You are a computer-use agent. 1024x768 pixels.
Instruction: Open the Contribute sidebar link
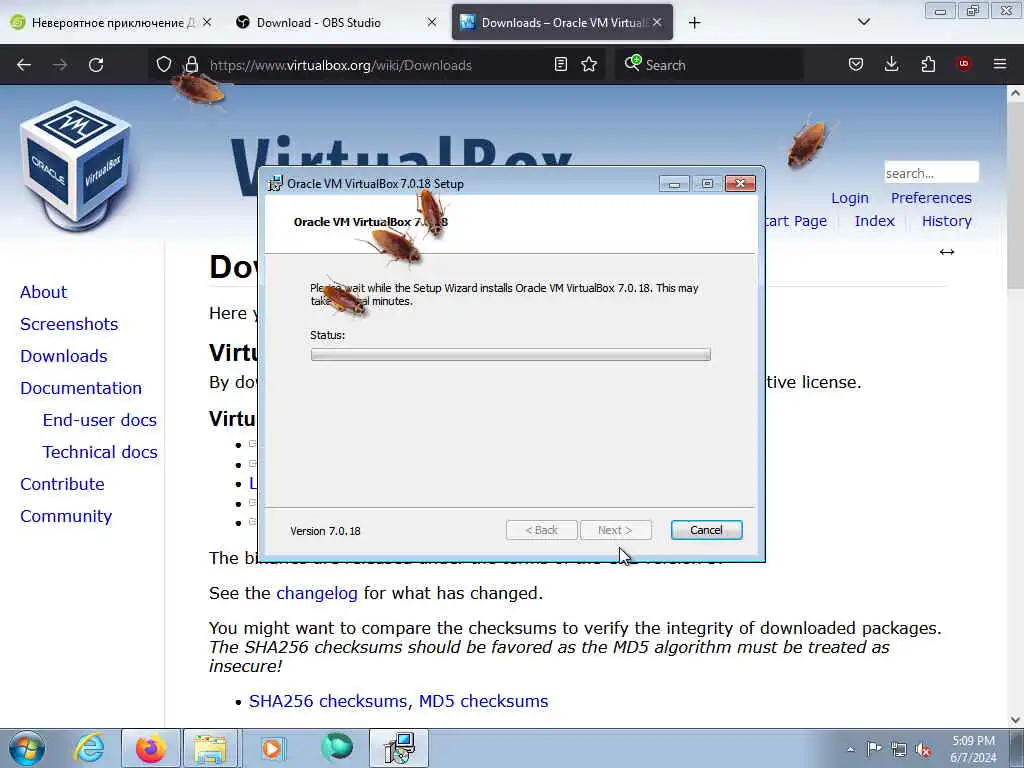[63, 484]
